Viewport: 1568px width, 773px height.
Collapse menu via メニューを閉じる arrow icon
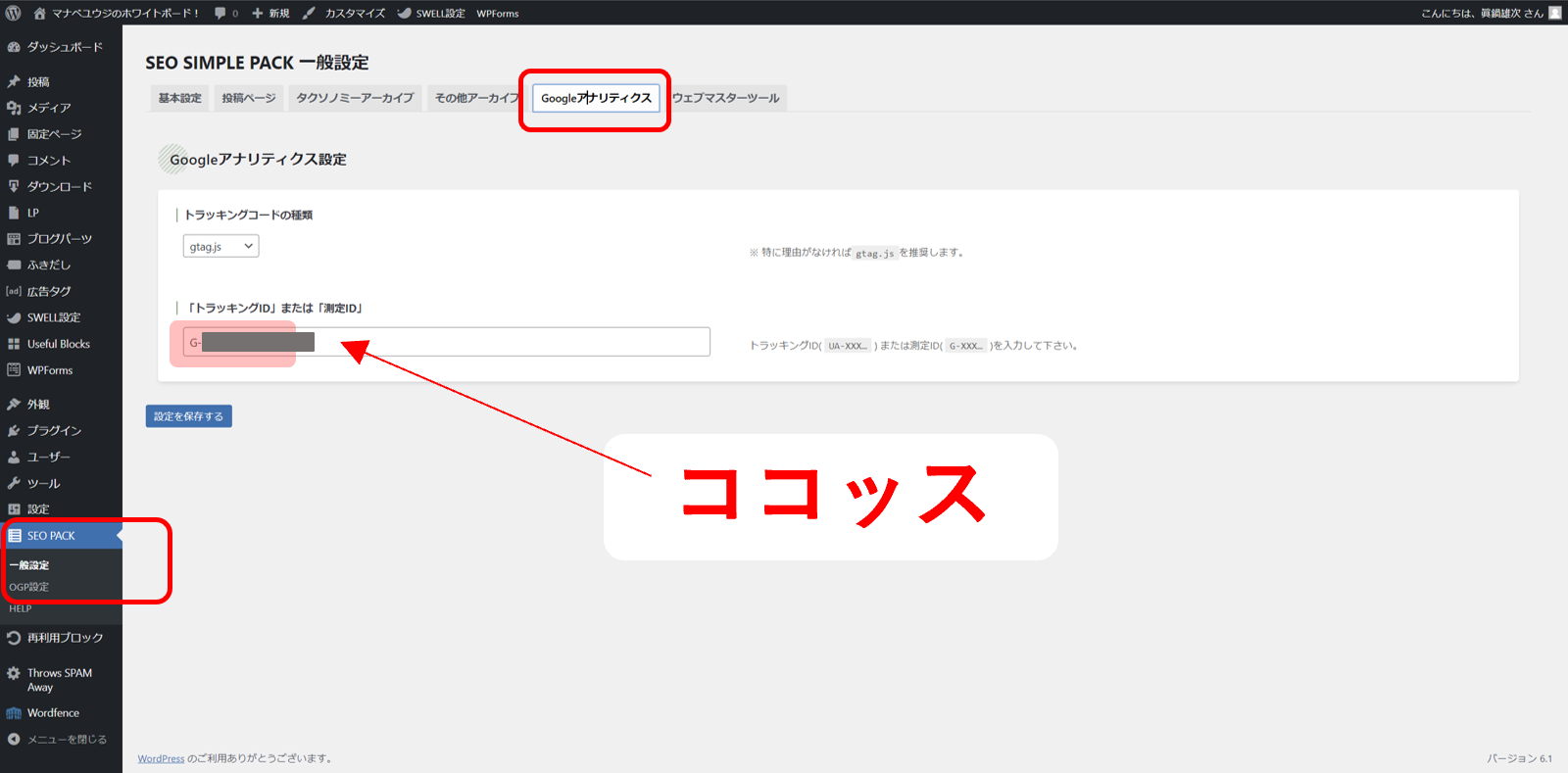pyautogui.click(x=14, y=740)
